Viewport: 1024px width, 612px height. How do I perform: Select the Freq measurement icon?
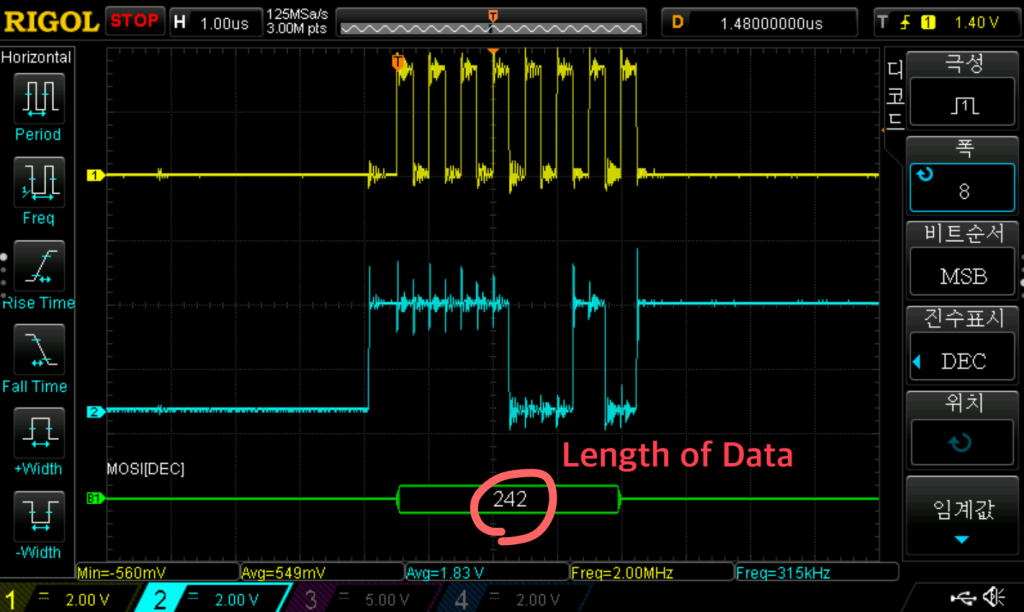(x=39, y=182)
